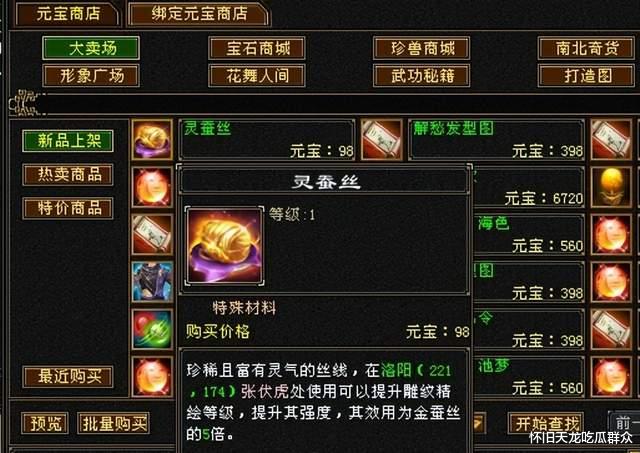Image resolution: width=640 pixels, height=453 pixels.
Task: Open the 武功秘籍 category
Action: 422,76
